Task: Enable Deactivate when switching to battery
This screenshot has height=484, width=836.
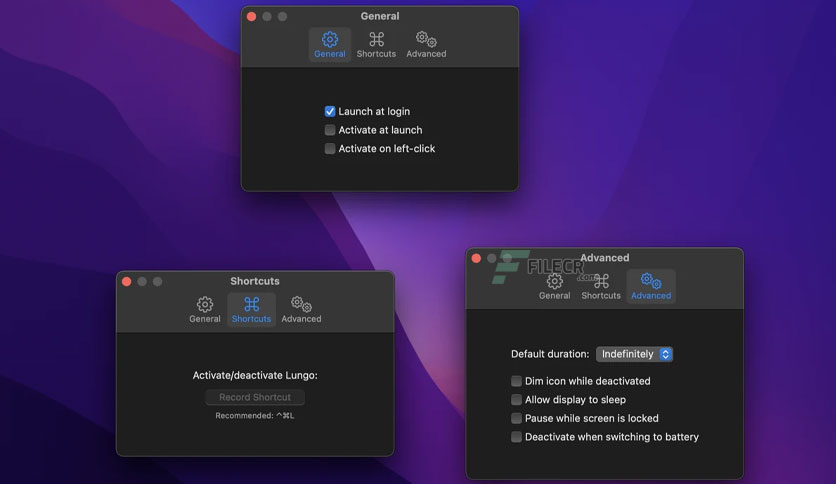Action: point(516,437)
